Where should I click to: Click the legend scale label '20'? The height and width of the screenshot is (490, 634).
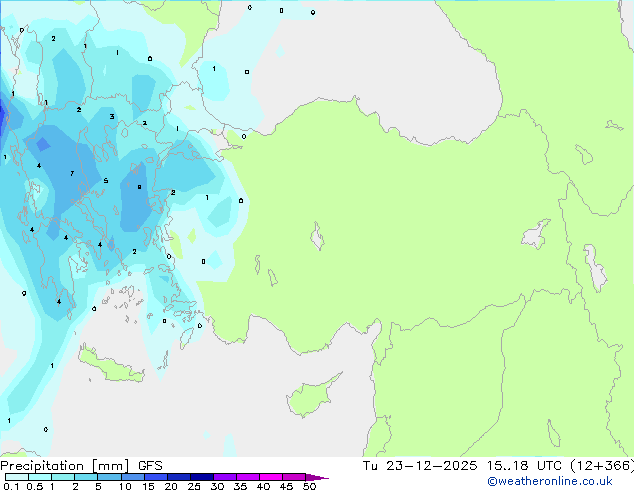(171, 486)
